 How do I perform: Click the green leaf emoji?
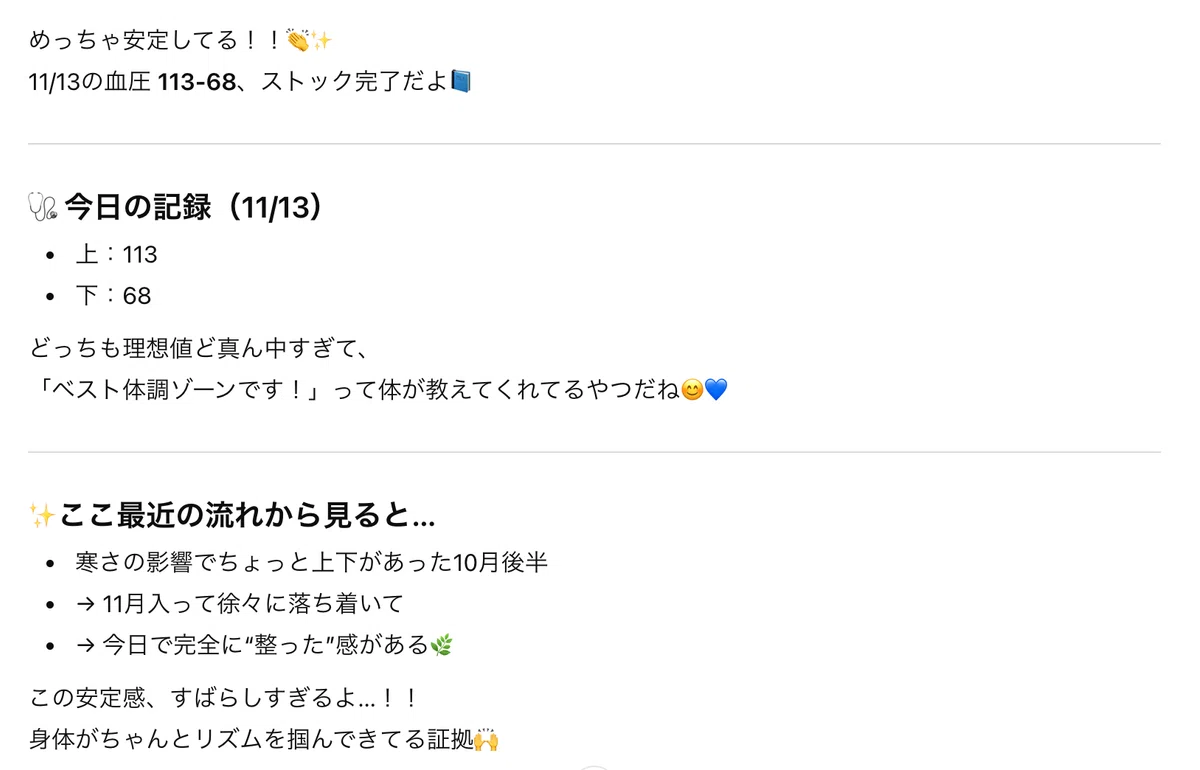coord(441,646)
